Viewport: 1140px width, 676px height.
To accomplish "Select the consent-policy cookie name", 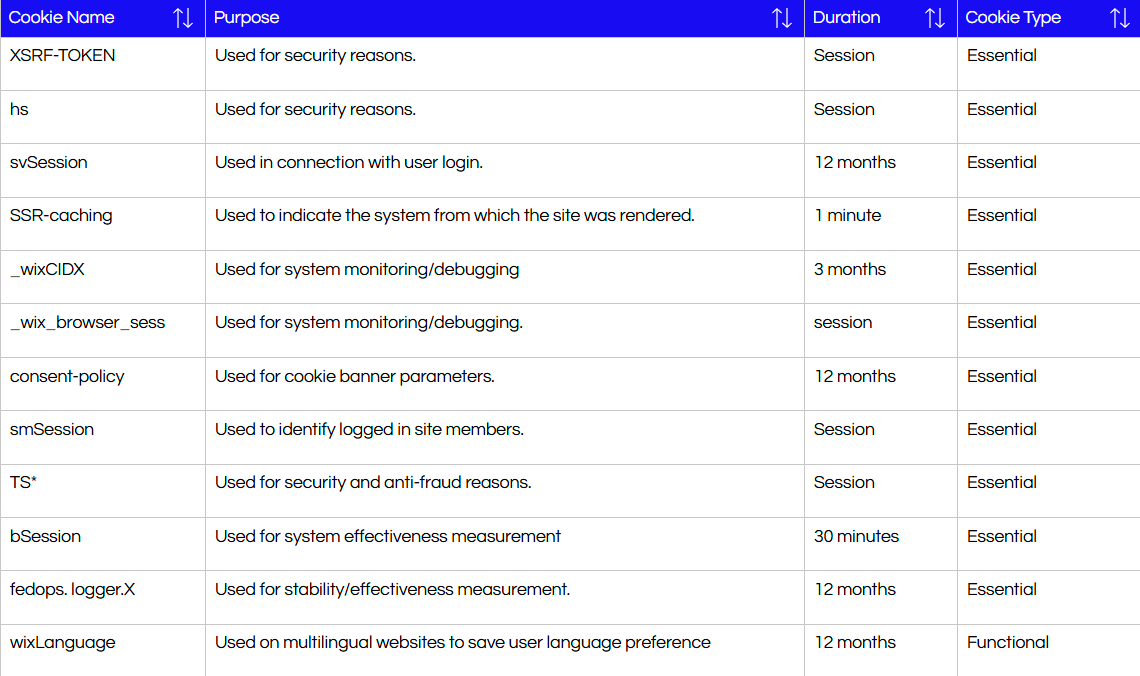I will click(x=67, y=377).
